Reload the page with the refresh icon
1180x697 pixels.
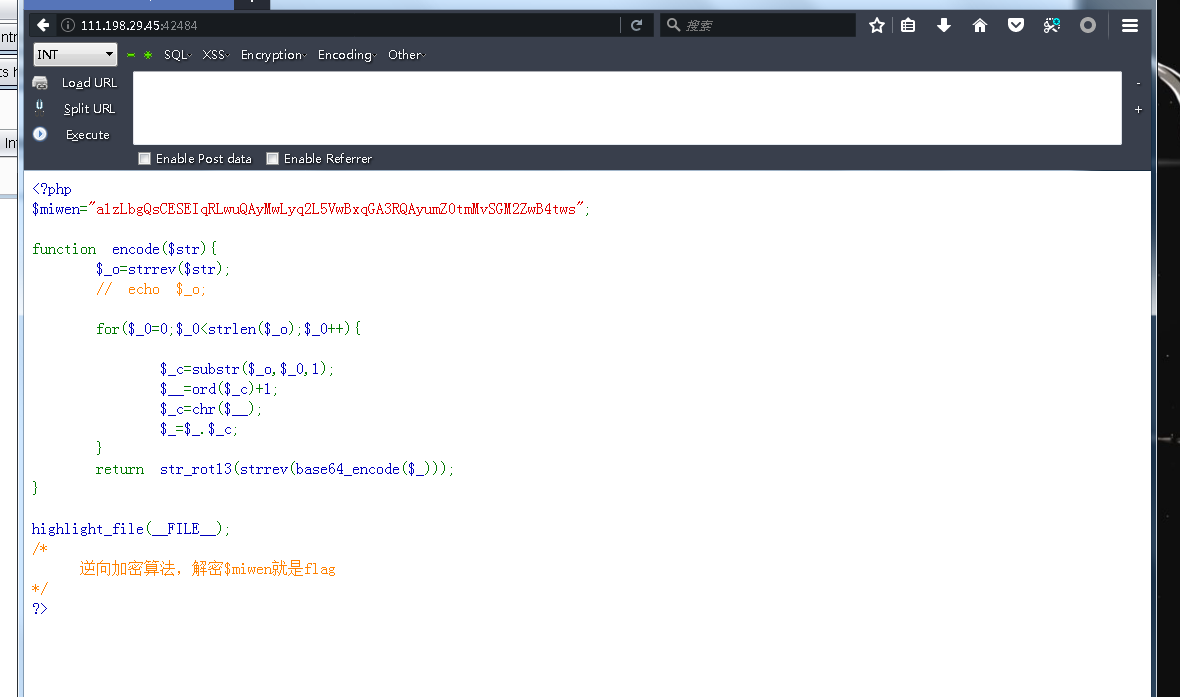pos(636,25)
